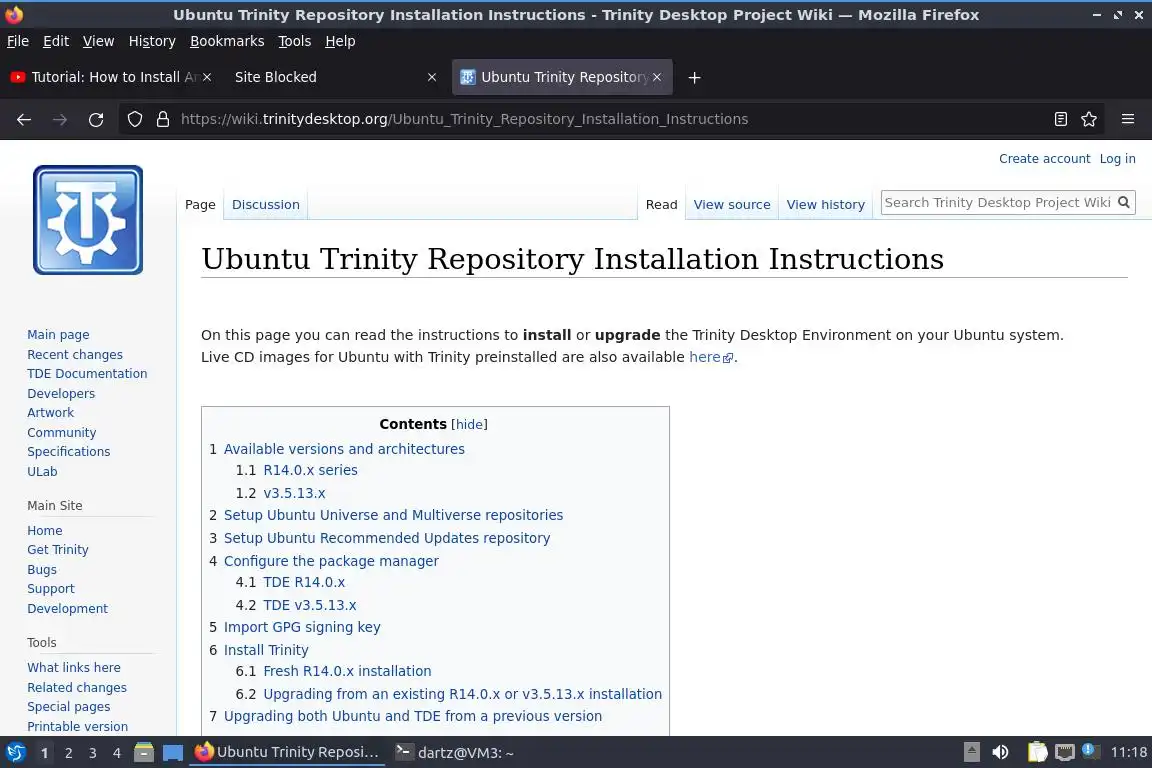
Task: Click the network monitor tray icon
Action: point(1064,752)
